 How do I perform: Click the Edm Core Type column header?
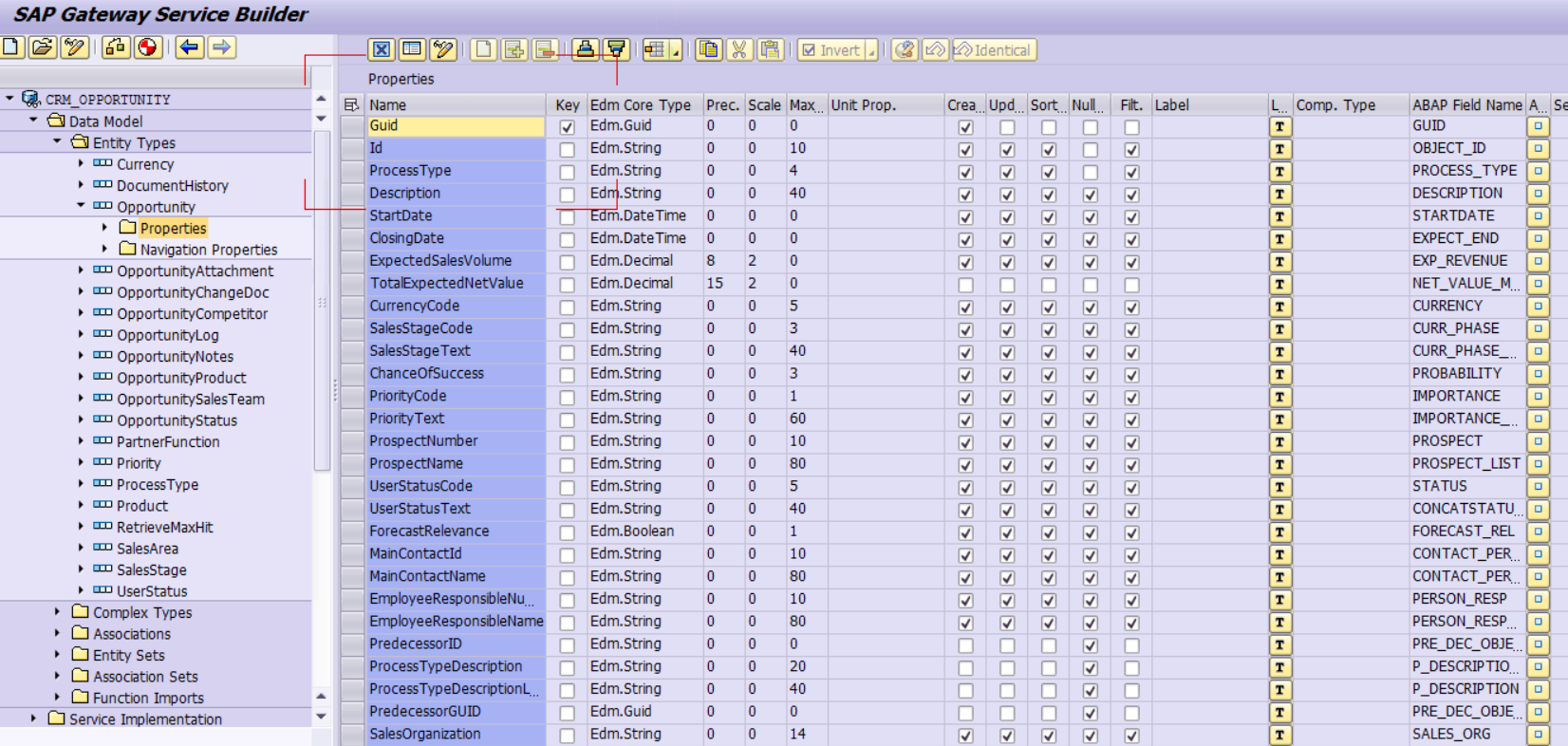point(644,104)
